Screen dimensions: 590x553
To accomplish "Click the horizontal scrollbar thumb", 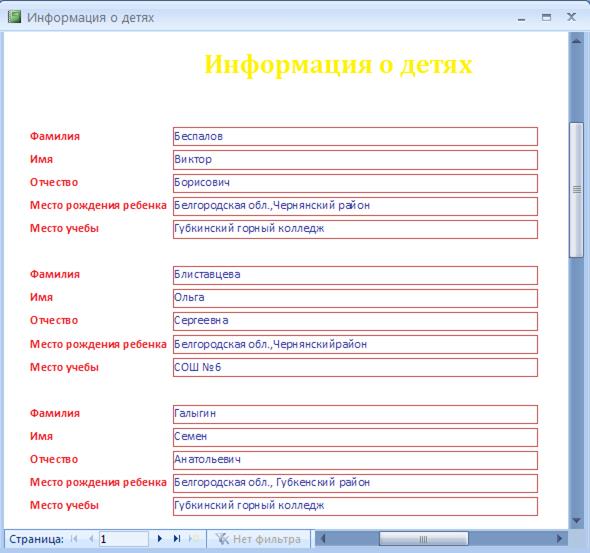I will click(424, 539).
